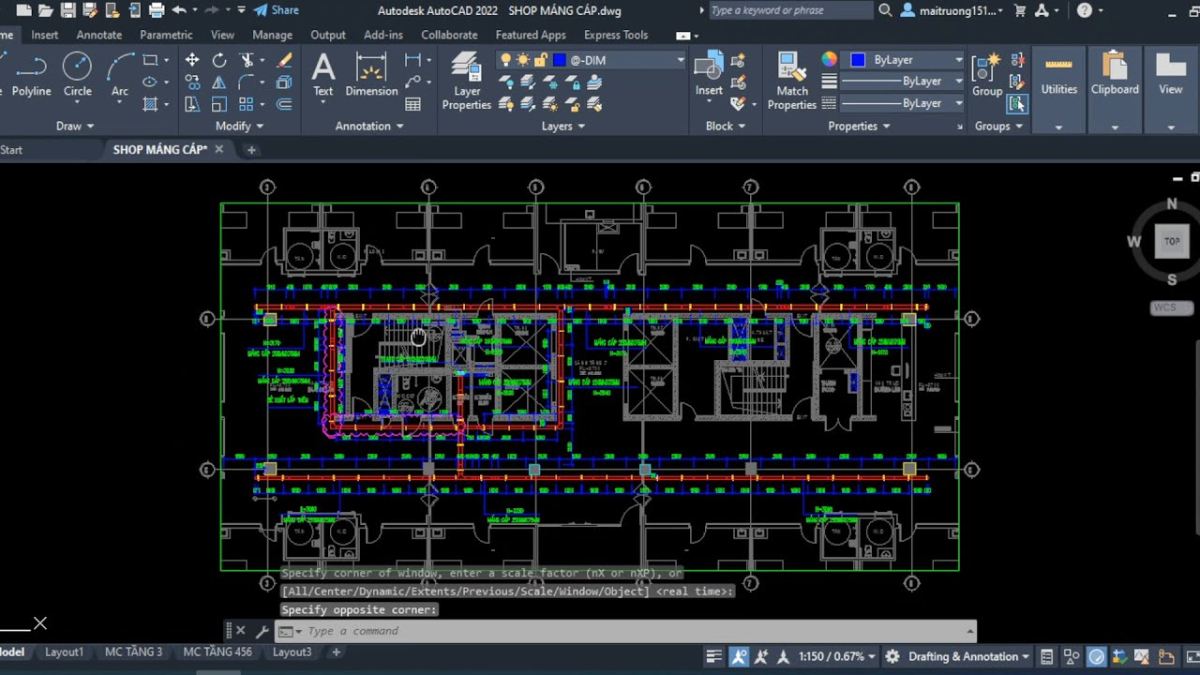Click the Trim tool icon
Image resolution: width=1200 pixels, height=675 pixels.
click(246, 60)
